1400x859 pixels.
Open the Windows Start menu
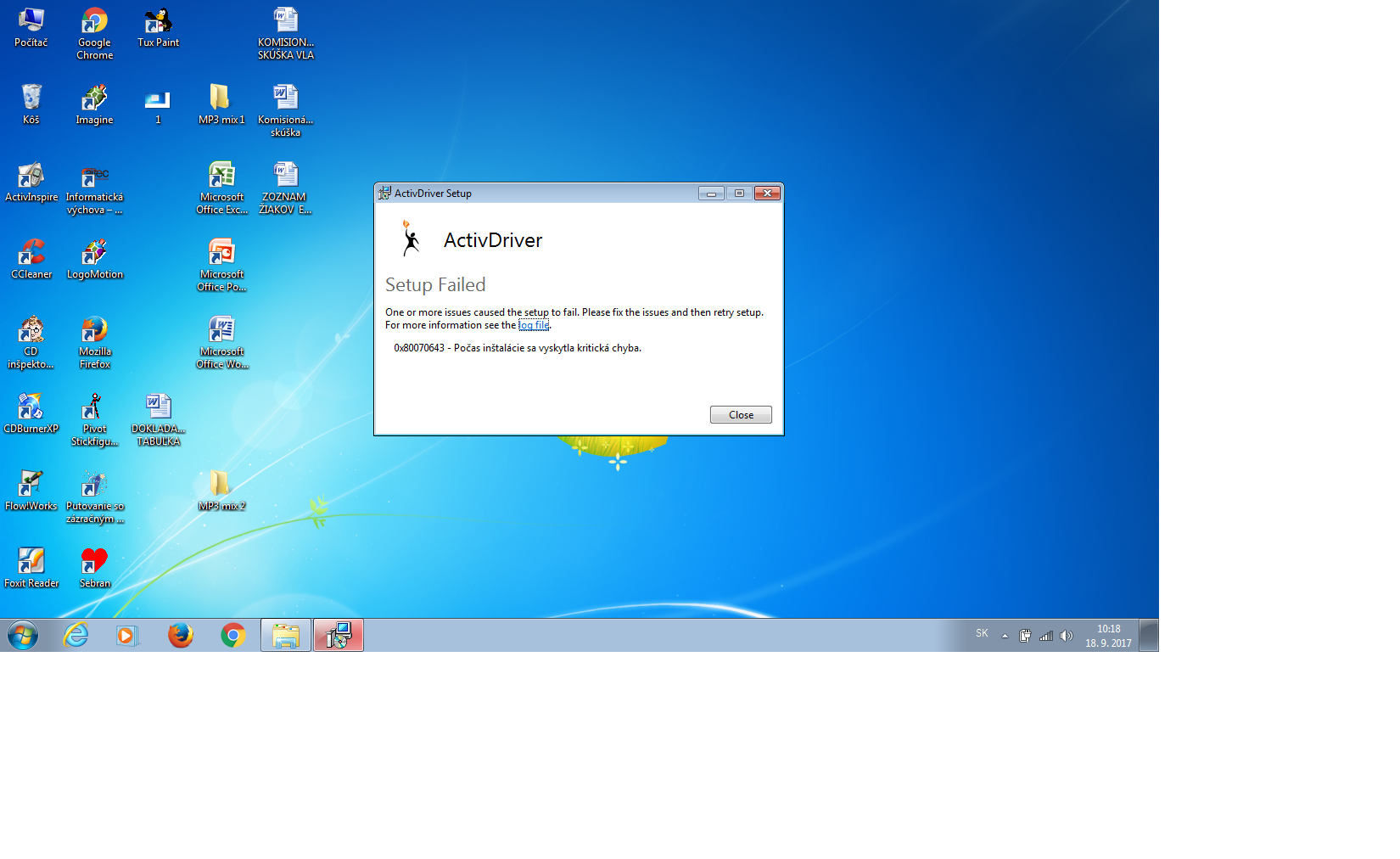(x=23, y=635)
